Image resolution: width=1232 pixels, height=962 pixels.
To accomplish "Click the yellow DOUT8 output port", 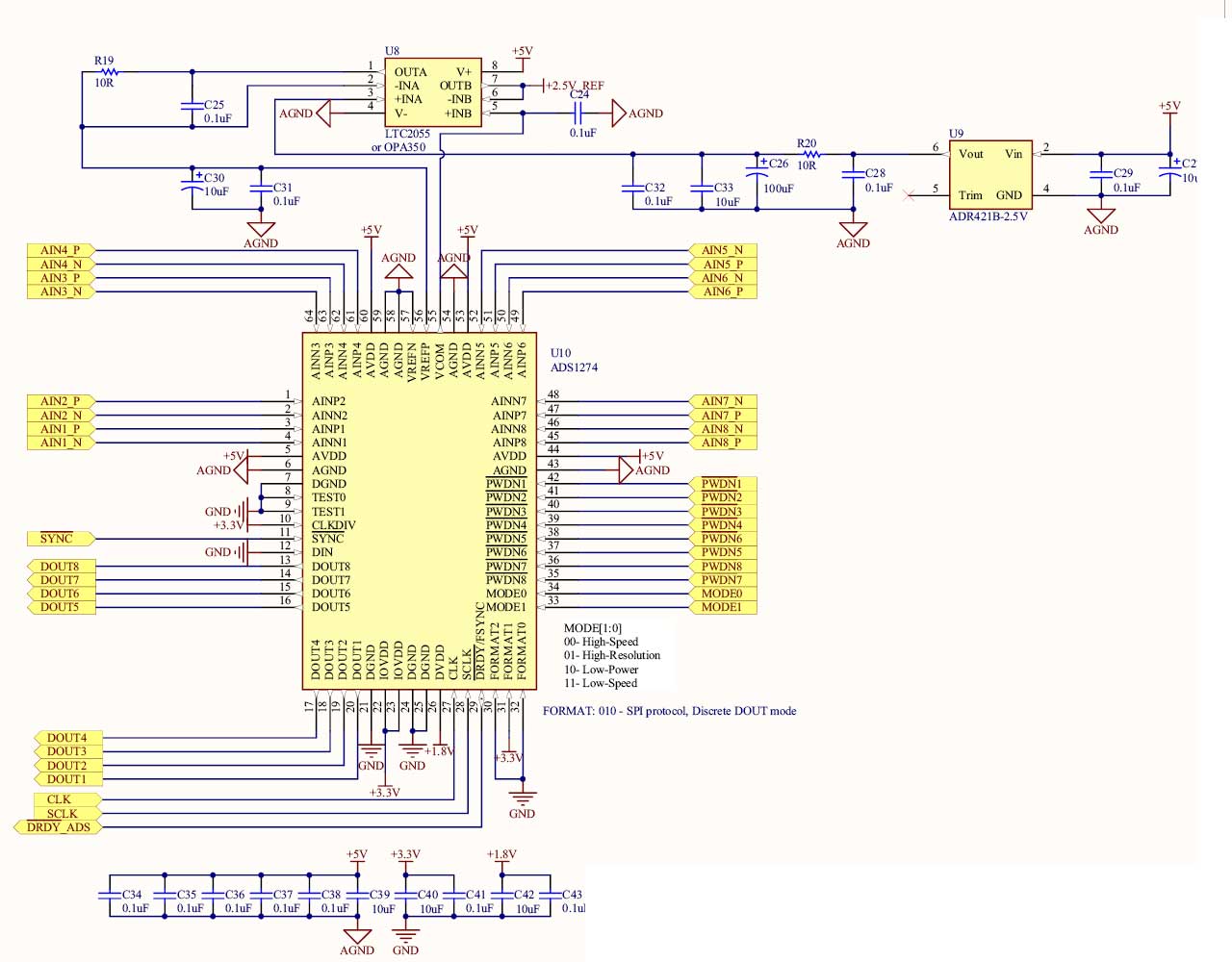I will pos(60,567).
